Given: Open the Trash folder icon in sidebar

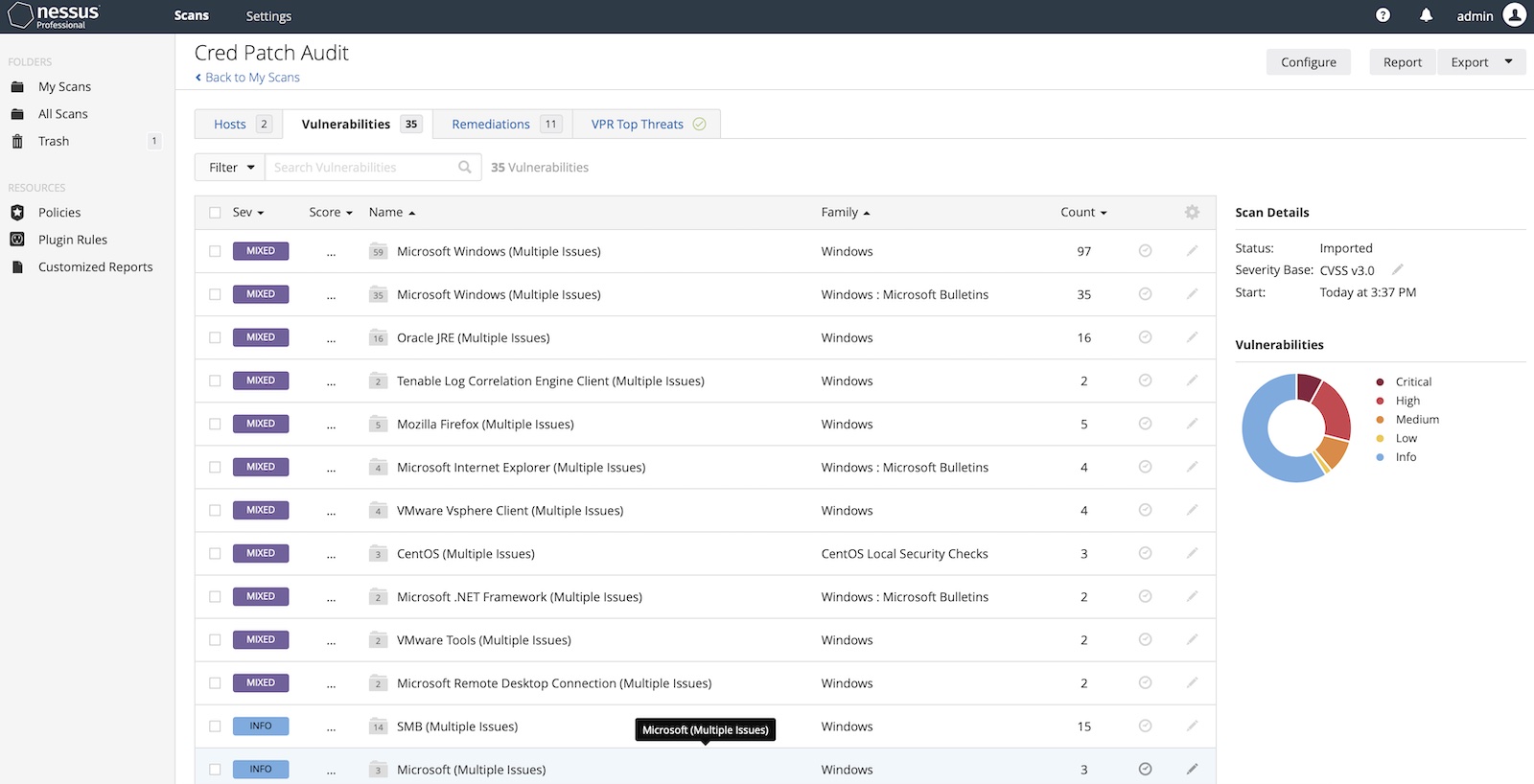Looking at the screenshot, I should point(17,141).
